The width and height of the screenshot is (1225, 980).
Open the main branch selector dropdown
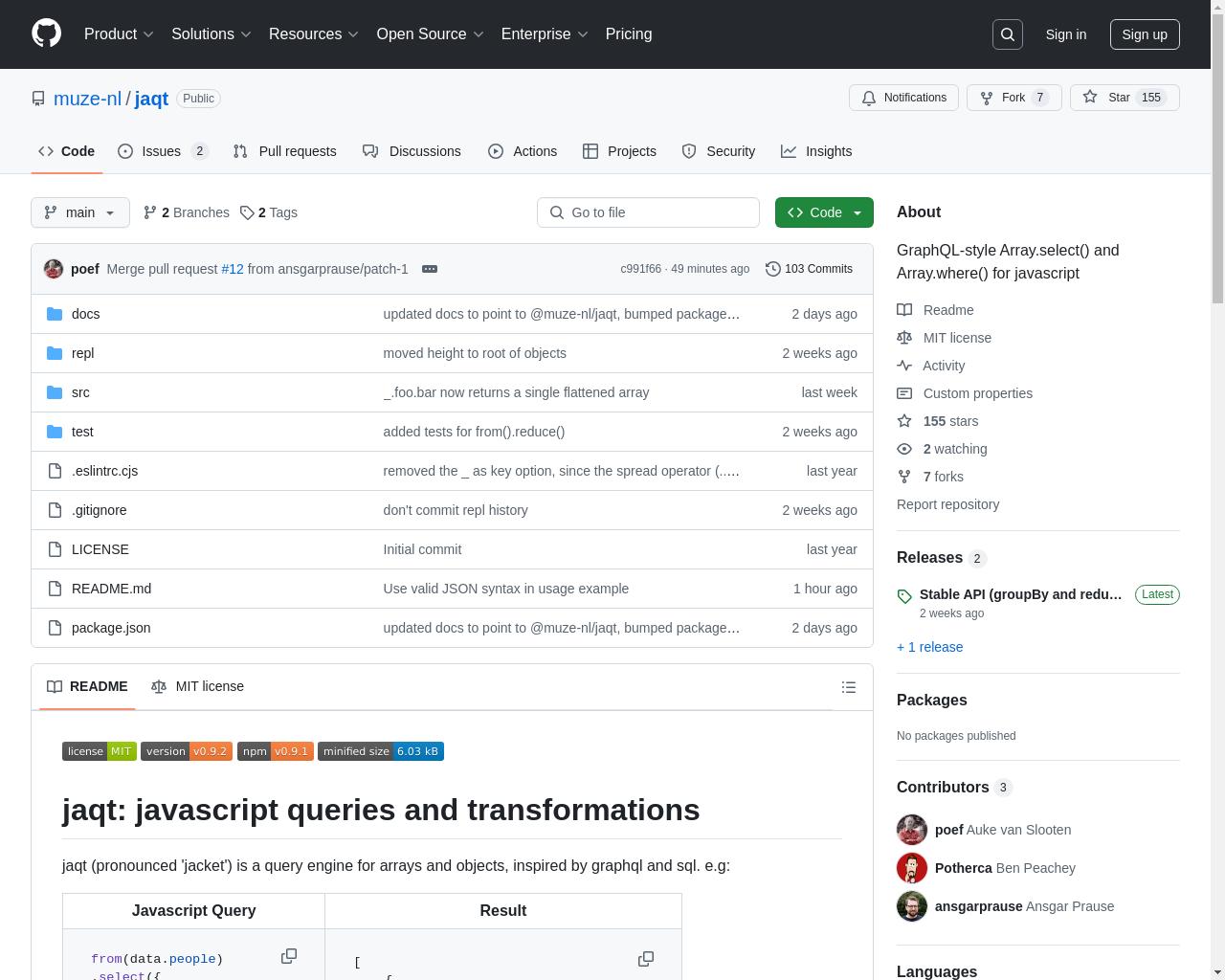[x=80, y=212]
